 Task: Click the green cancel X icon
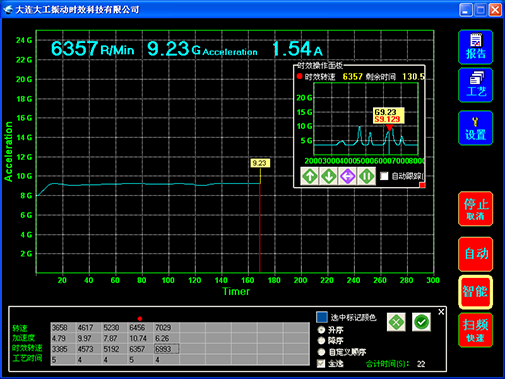(396, 322)
